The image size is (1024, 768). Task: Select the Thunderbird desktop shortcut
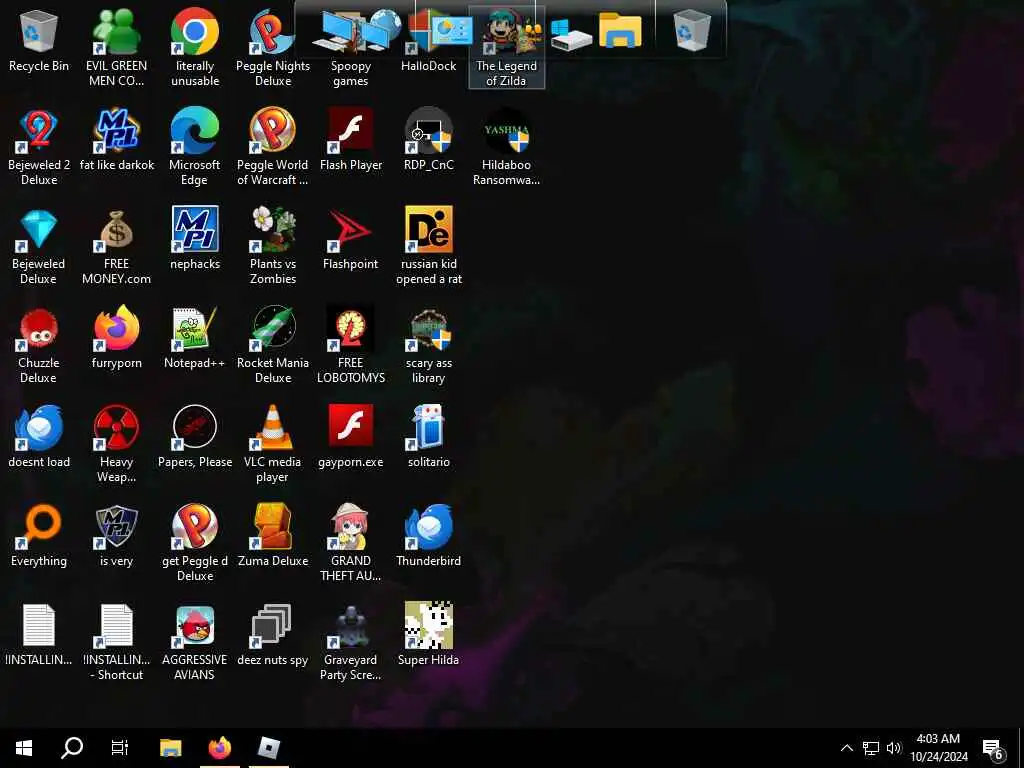428,536
